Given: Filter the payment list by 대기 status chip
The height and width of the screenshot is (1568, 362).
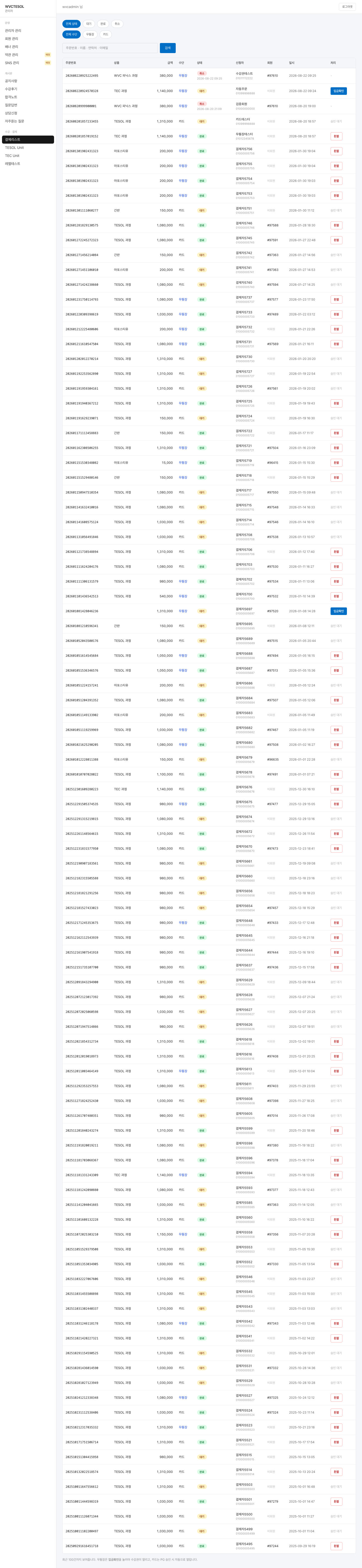Looking at the screenshot, I should (x=89, y=24).
